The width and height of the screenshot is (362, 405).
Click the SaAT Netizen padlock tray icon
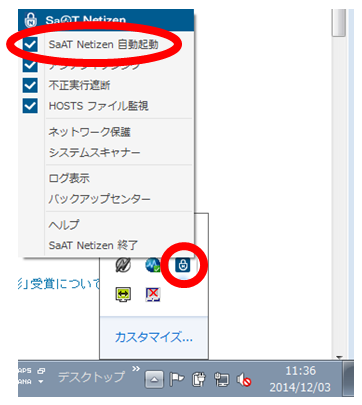(183, 265)
